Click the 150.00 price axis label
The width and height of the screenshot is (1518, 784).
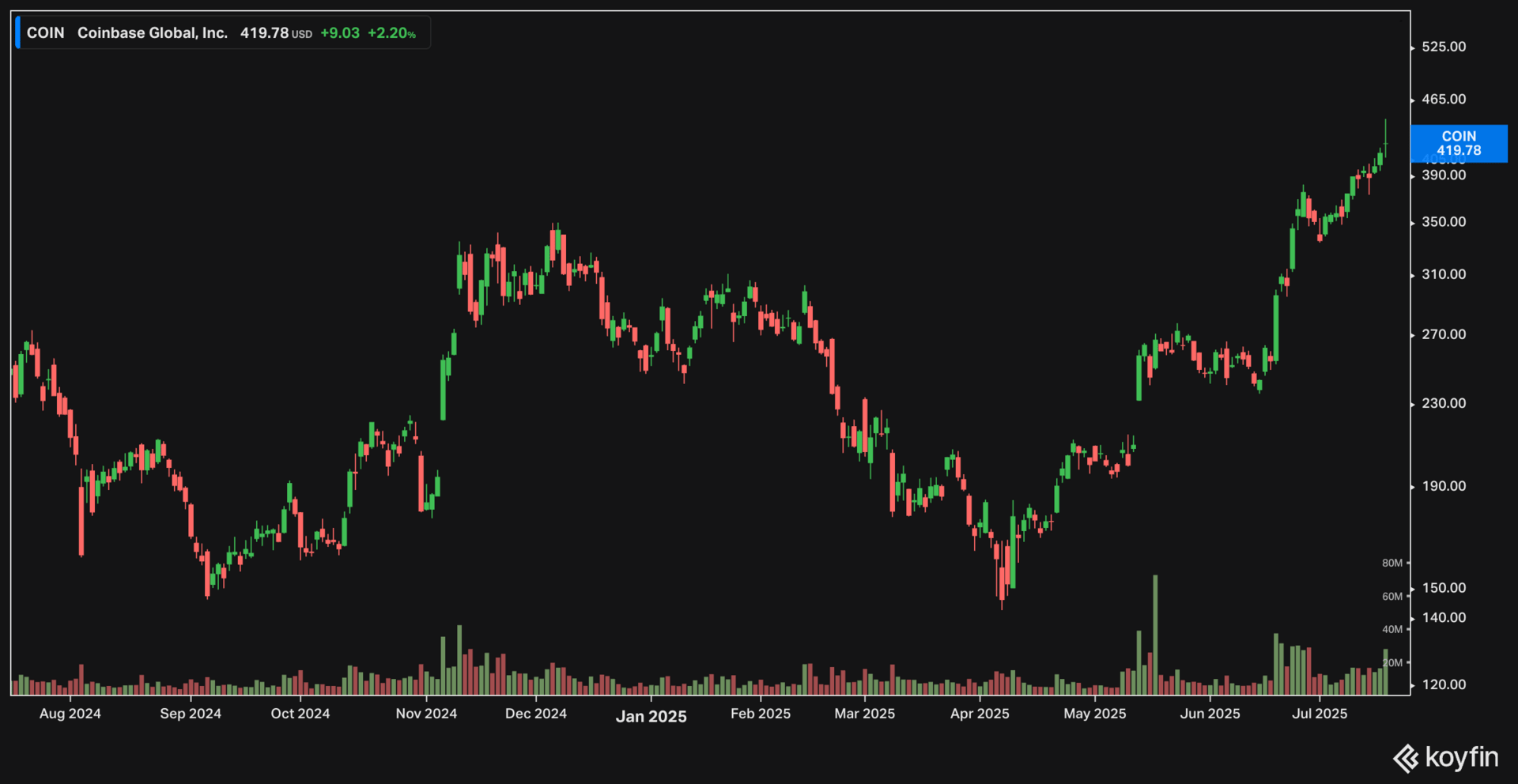click(x=1444, y=588)
